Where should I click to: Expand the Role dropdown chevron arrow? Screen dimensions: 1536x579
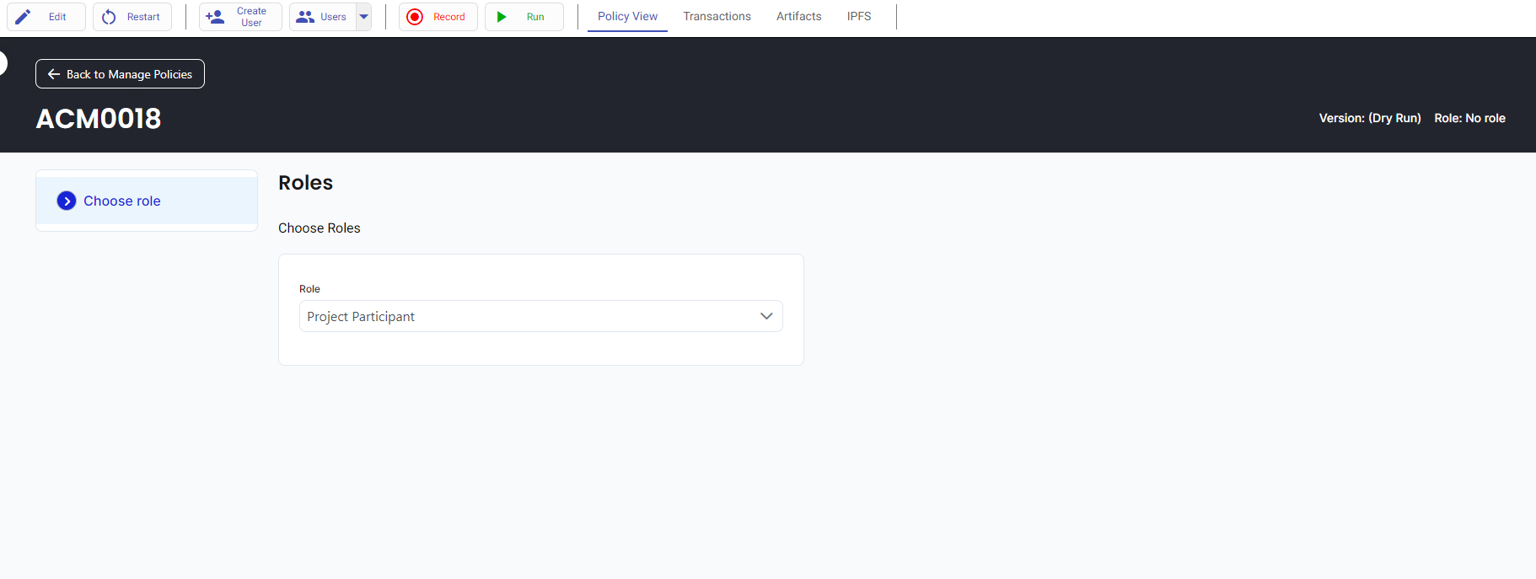tap(766, 316)
